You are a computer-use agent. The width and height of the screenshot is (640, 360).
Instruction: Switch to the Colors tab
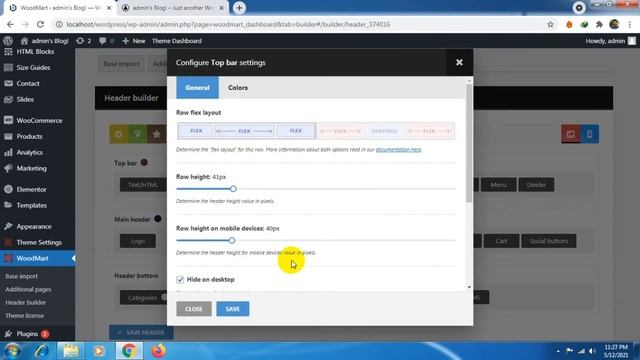coord(238,88)
